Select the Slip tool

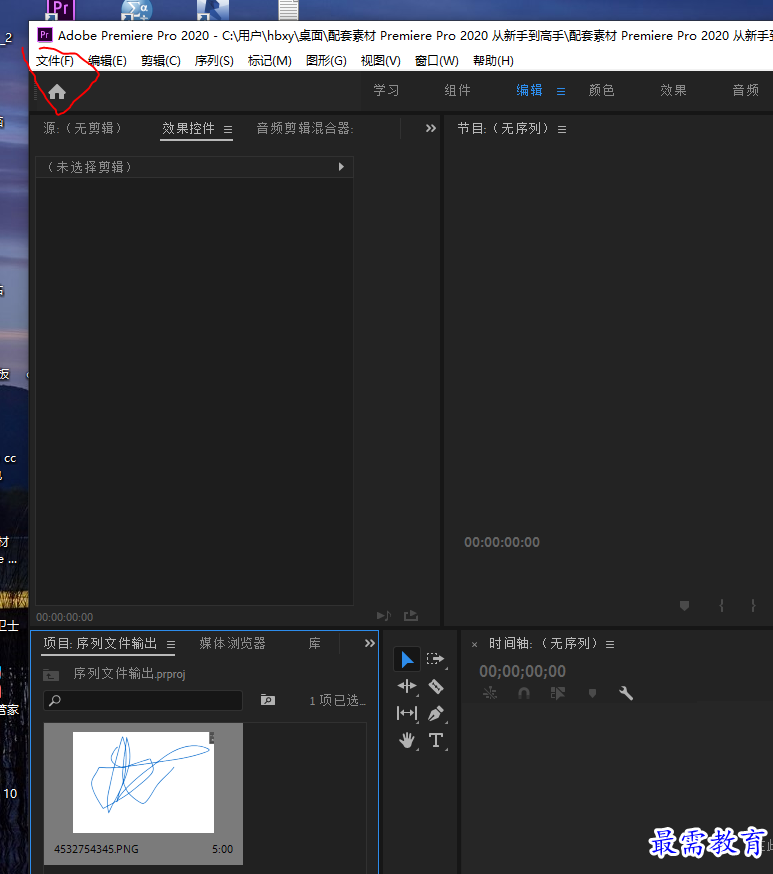click(407, 713)
